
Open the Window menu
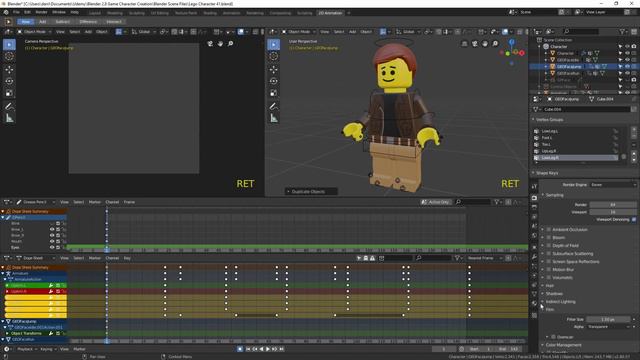(x=59, y=12)
